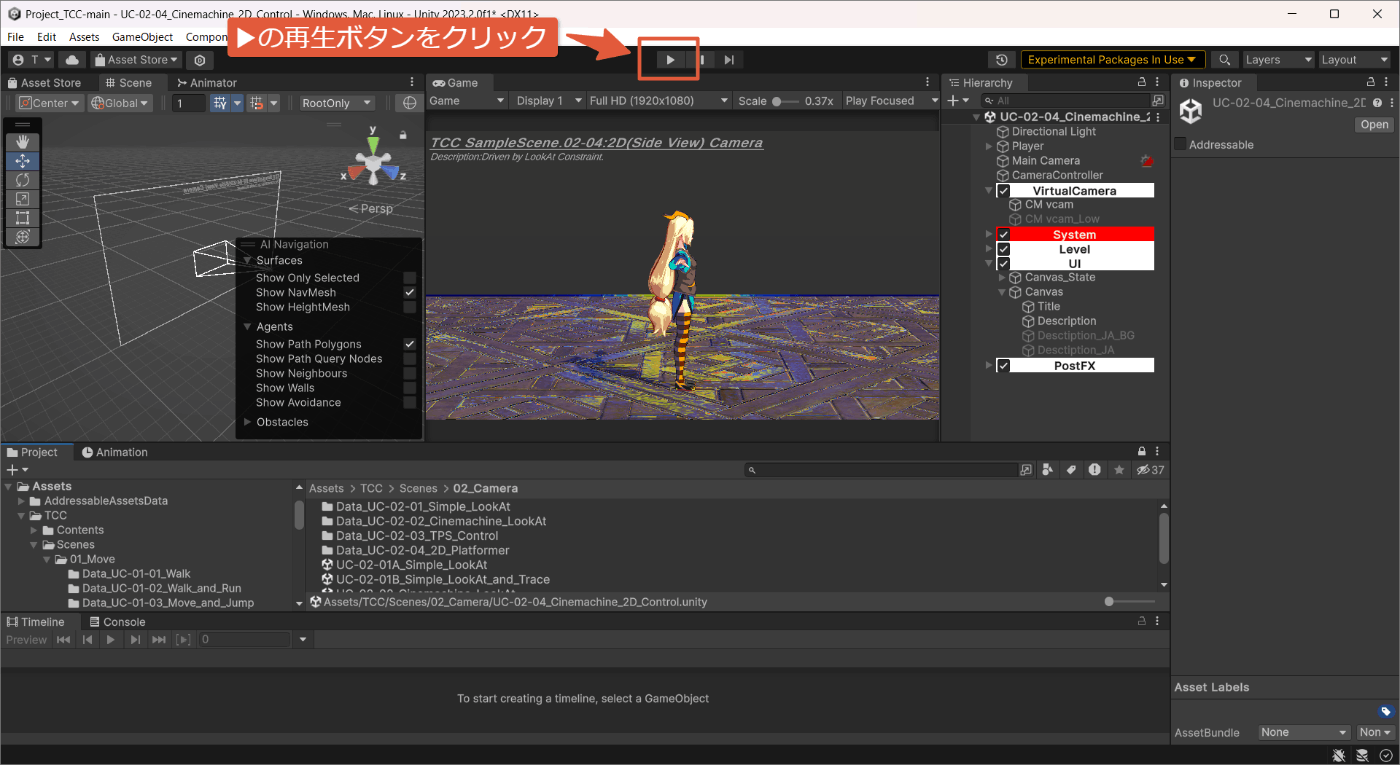Lock the Hierarchy panel
This screenshot has width=1400, height=765.
[1142, 83]
